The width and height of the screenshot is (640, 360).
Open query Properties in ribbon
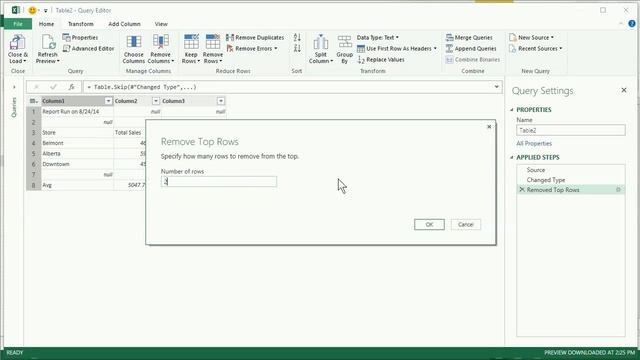tap(80, 37)
